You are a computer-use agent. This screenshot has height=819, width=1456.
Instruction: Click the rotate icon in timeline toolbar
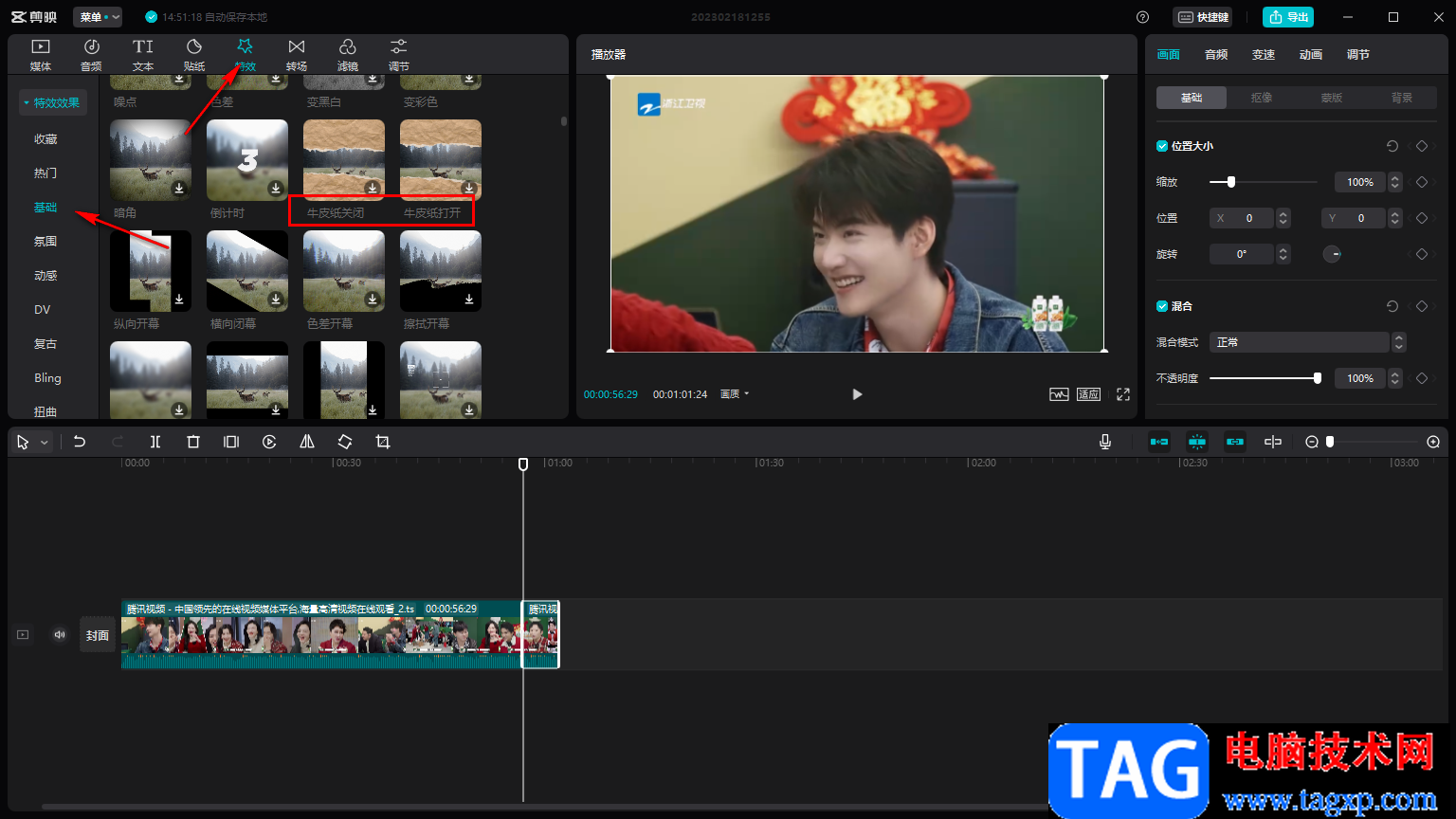[x=345, y=442]
